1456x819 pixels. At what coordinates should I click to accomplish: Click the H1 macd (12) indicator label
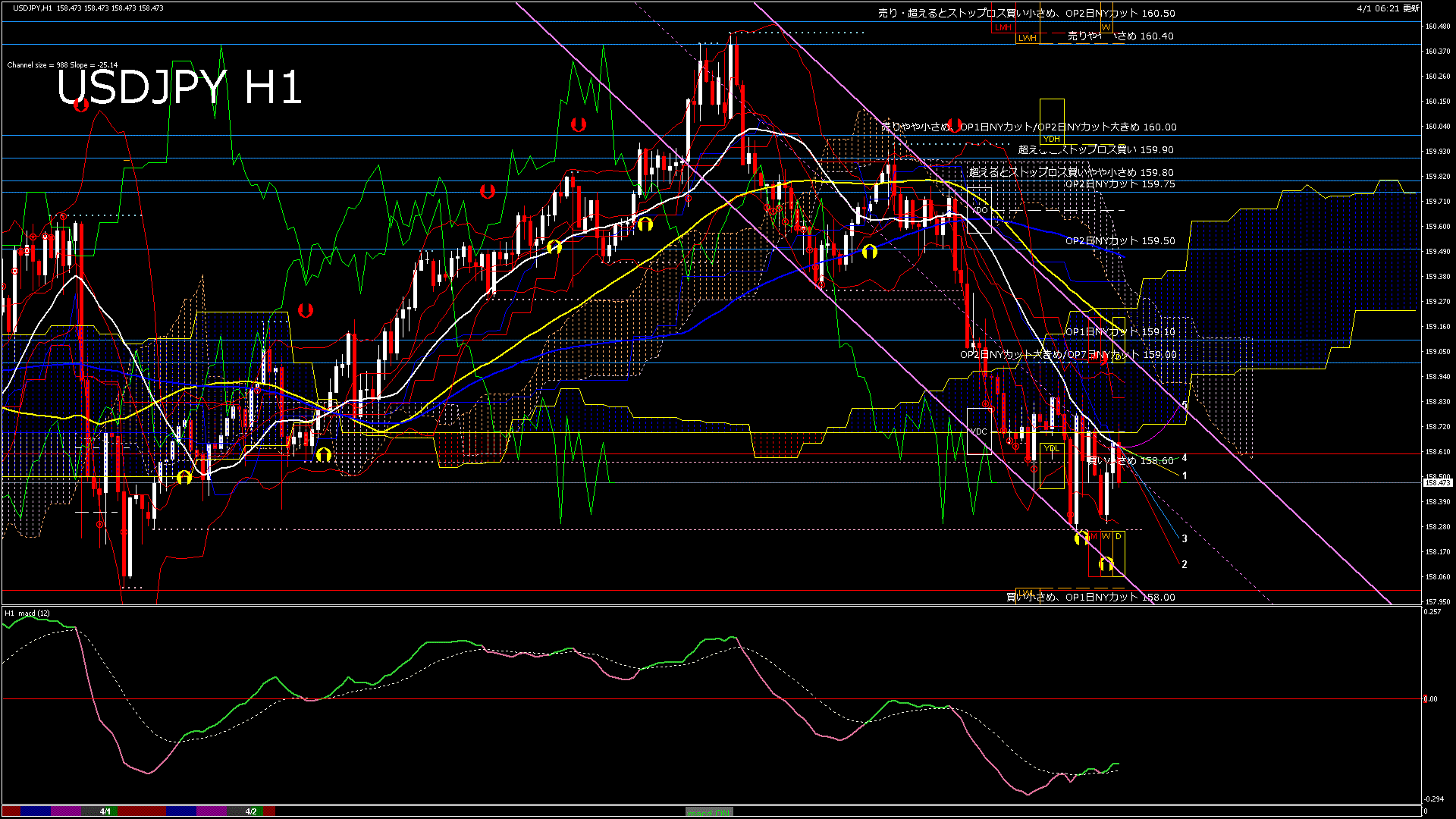(27, 613)
